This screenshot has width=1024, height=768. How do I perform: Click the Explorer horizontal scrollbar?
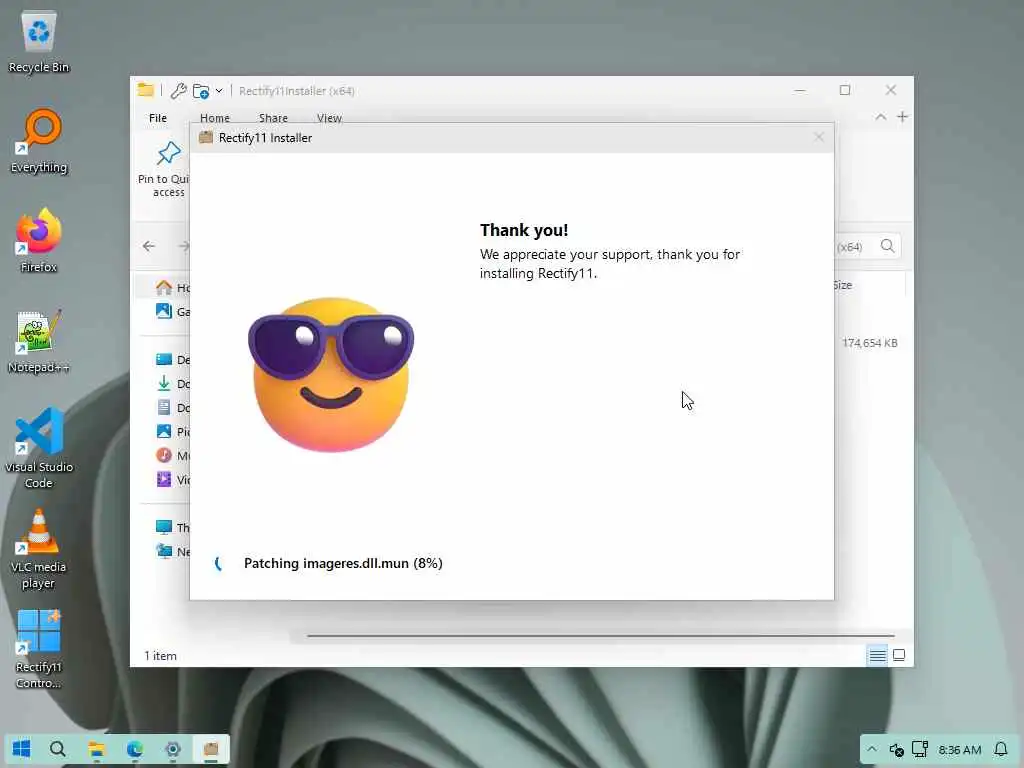pos(600,635)
